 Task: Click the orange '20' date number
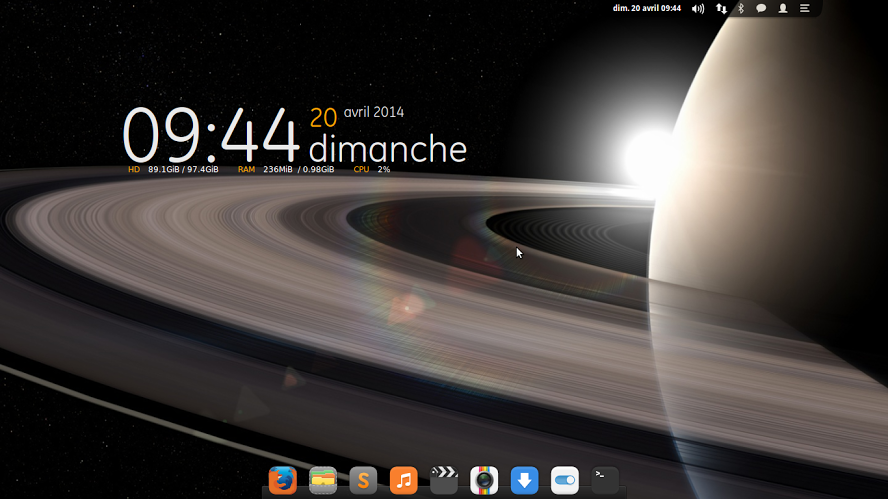[323, 118]
